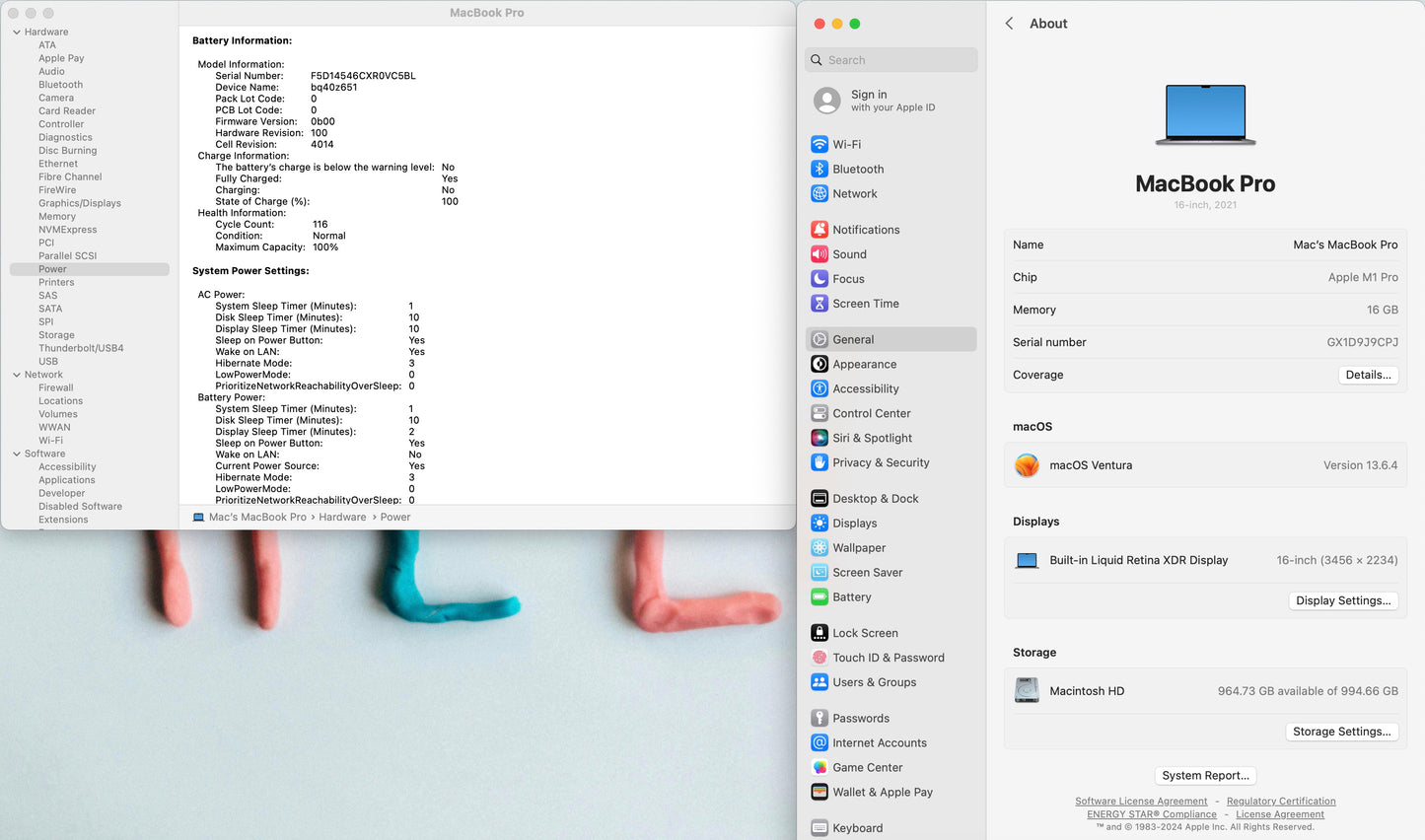Click Screen Saver icon

pyautogui.click(x=819, y=572)
